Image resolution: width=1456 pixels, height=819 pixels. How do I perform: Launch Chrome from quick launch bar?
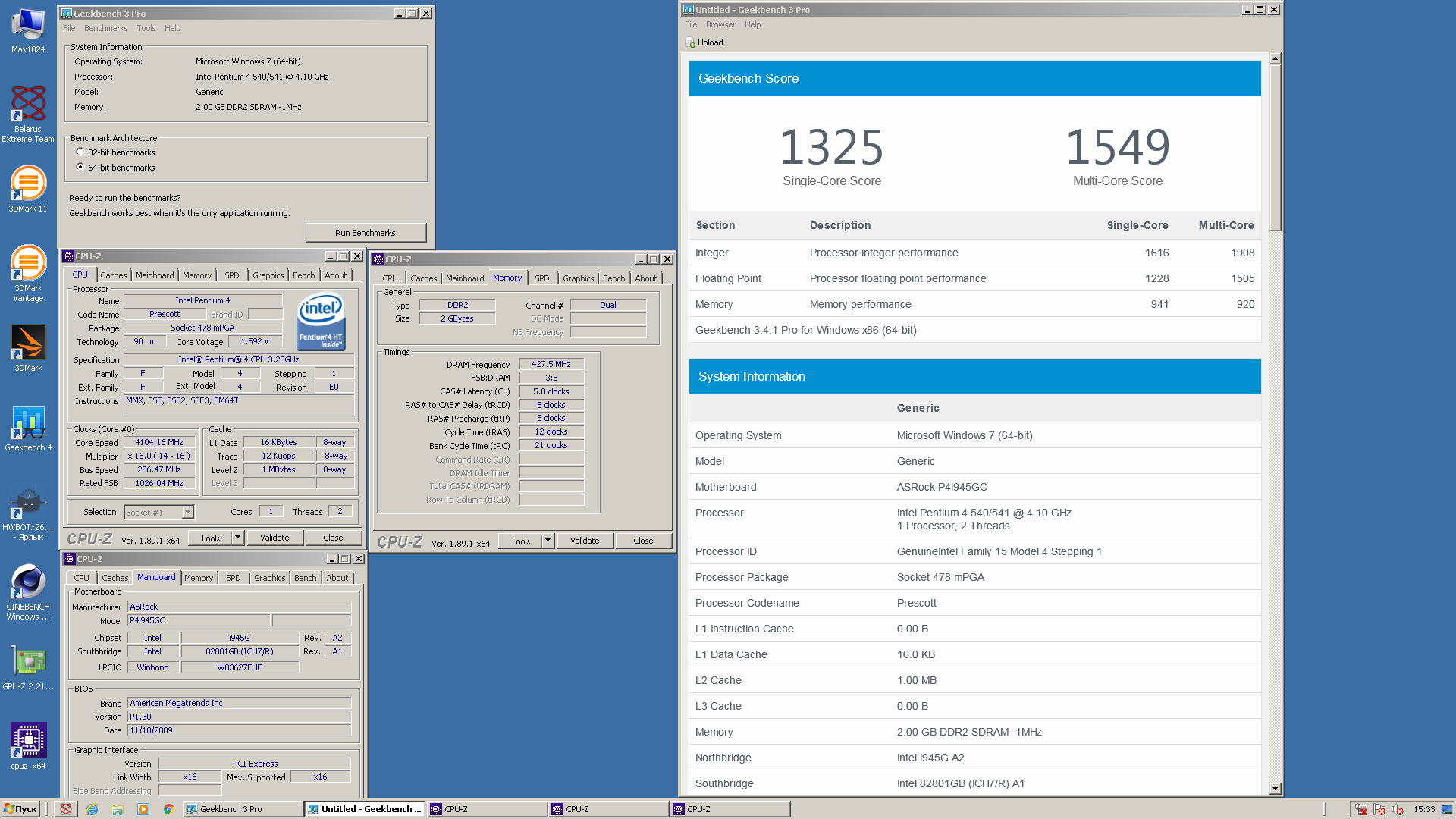coord(168,809)
